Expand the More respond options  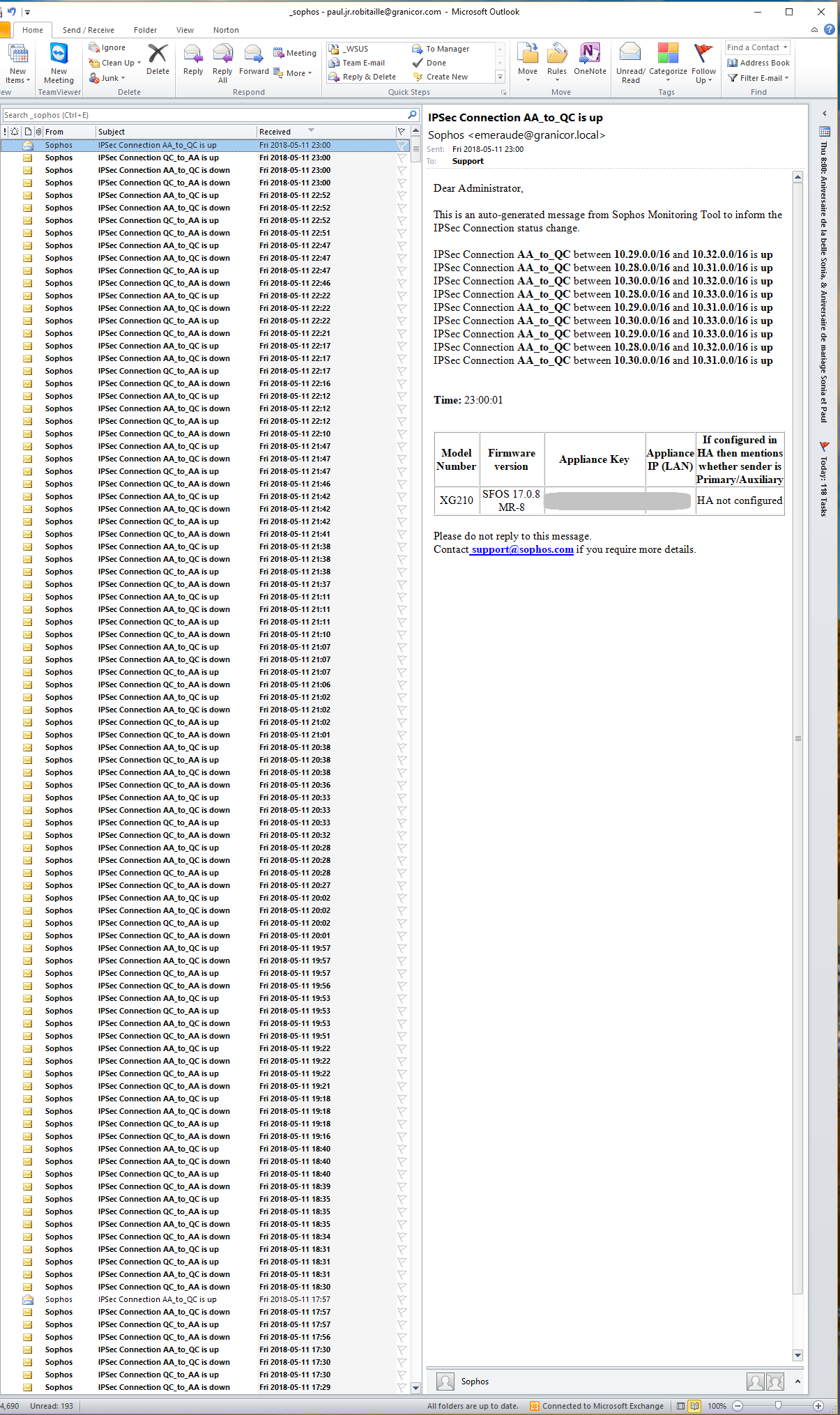tap(293, 73)
